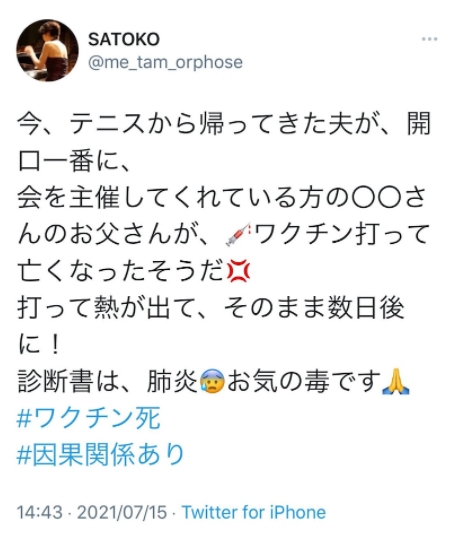Click the praying hands emoji

click(x=396, y=381)
